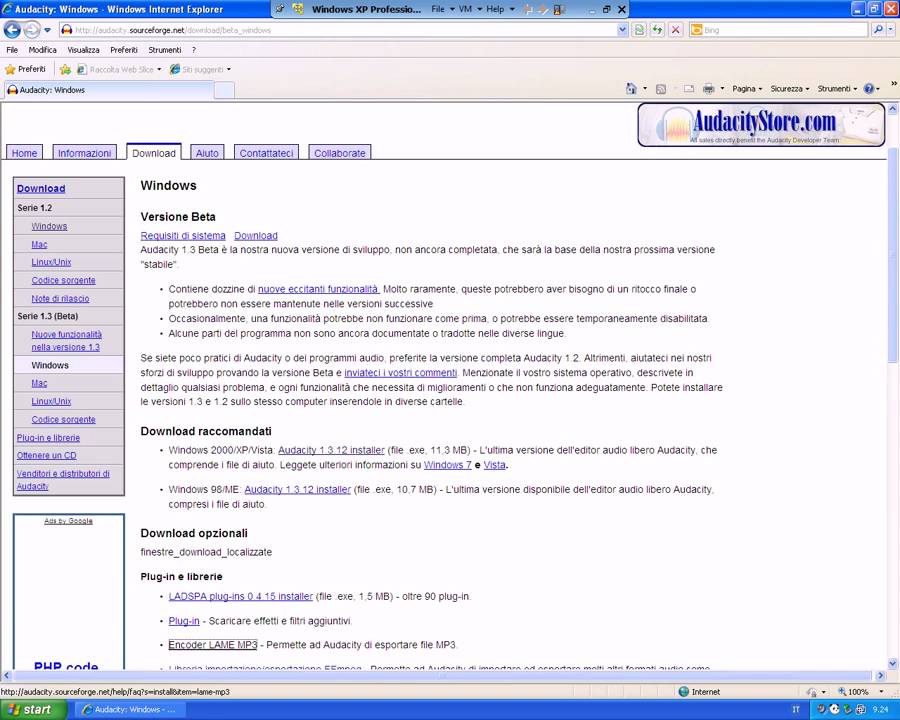
Task: Open recent pages dropdown next to Forward
Action: (48, 30)
